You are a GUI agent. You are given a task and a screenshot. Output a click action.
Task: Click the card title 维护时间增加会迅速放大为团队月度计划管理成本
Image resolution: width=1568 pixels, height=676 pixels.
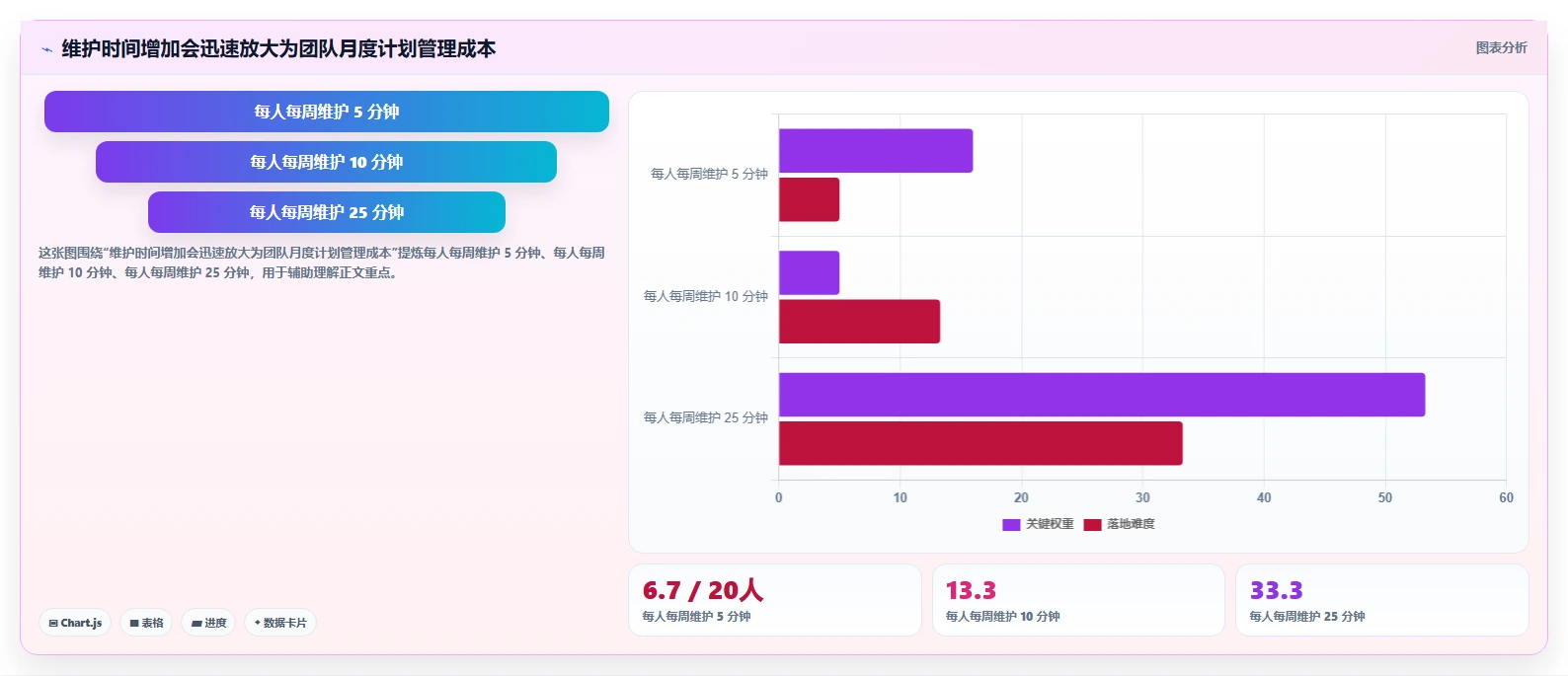point(278,48)
